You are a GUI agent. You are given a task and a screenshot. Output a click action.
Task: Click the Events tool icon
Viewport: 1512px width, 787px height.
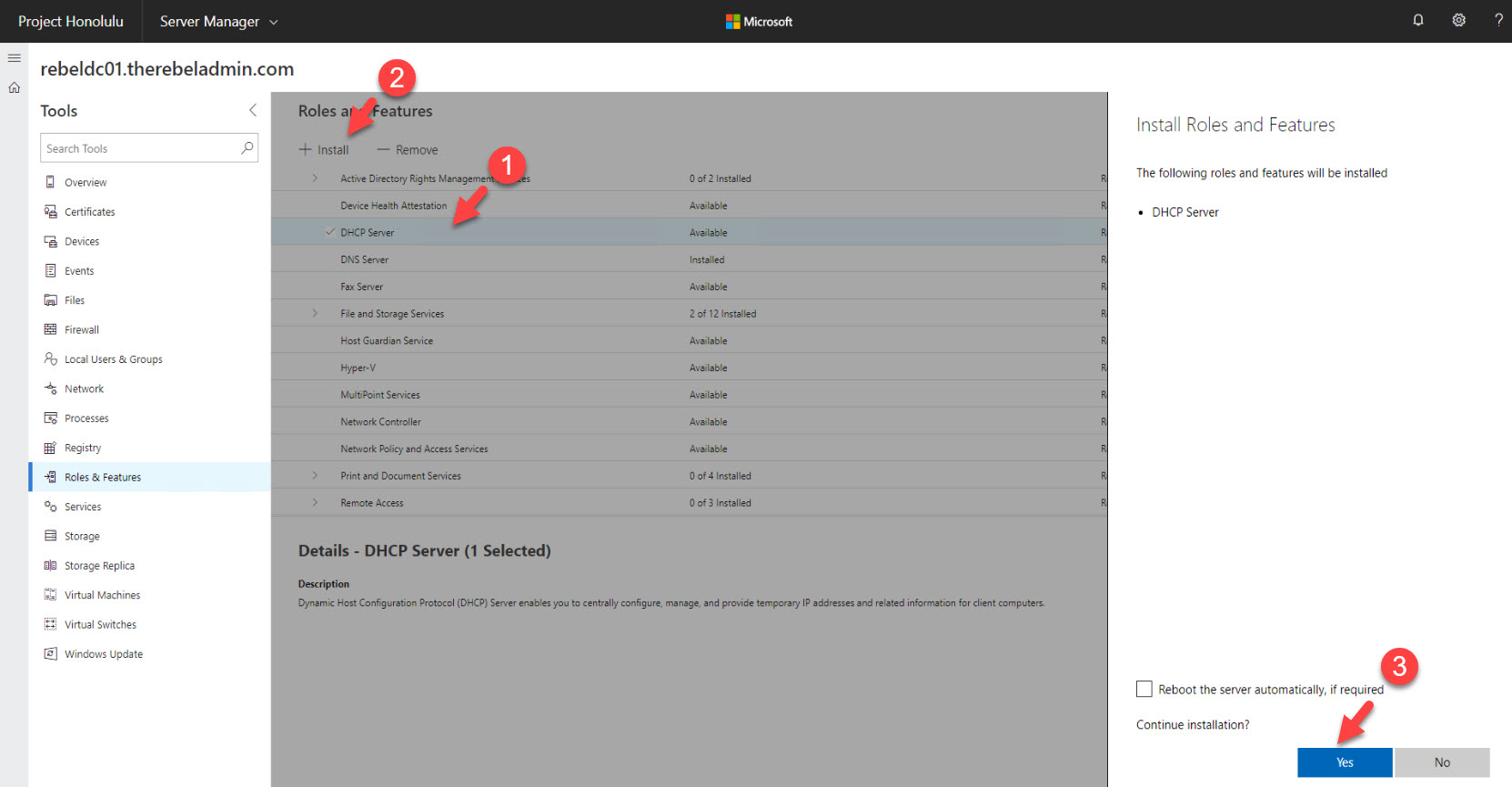(x=50, y=270)
